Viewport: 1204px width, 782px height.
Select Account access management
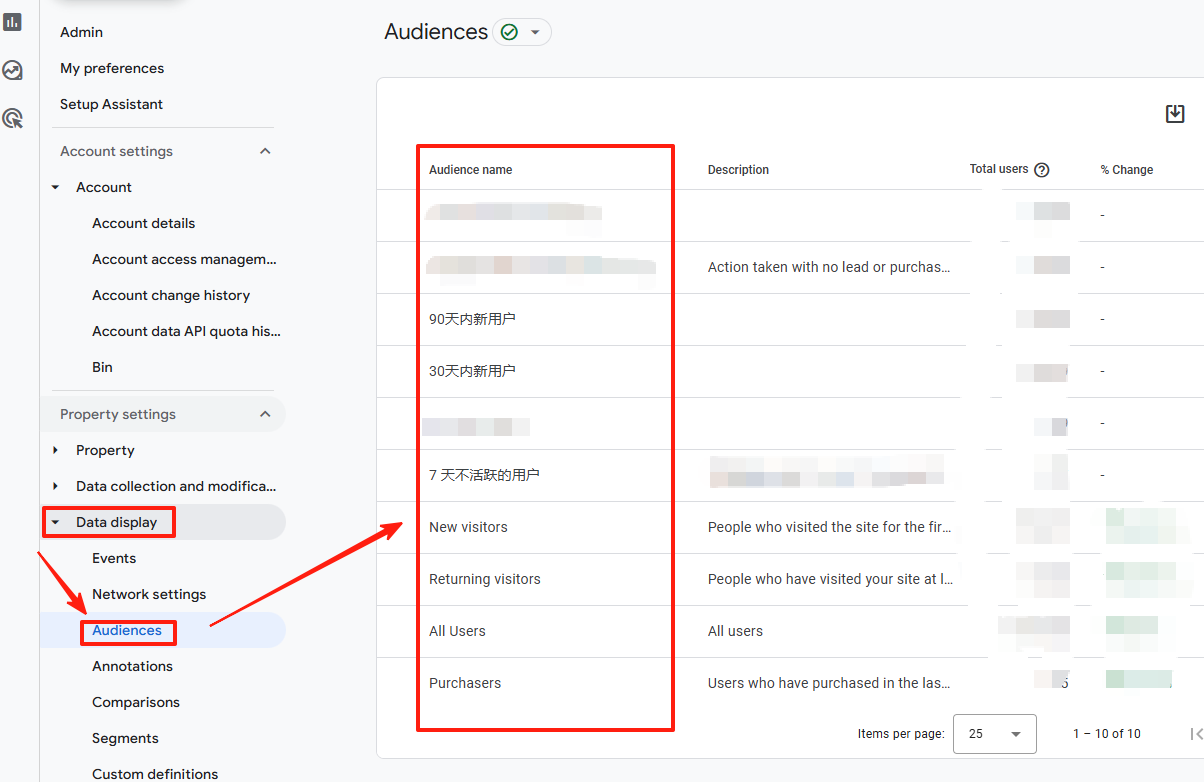coord(184,259)
